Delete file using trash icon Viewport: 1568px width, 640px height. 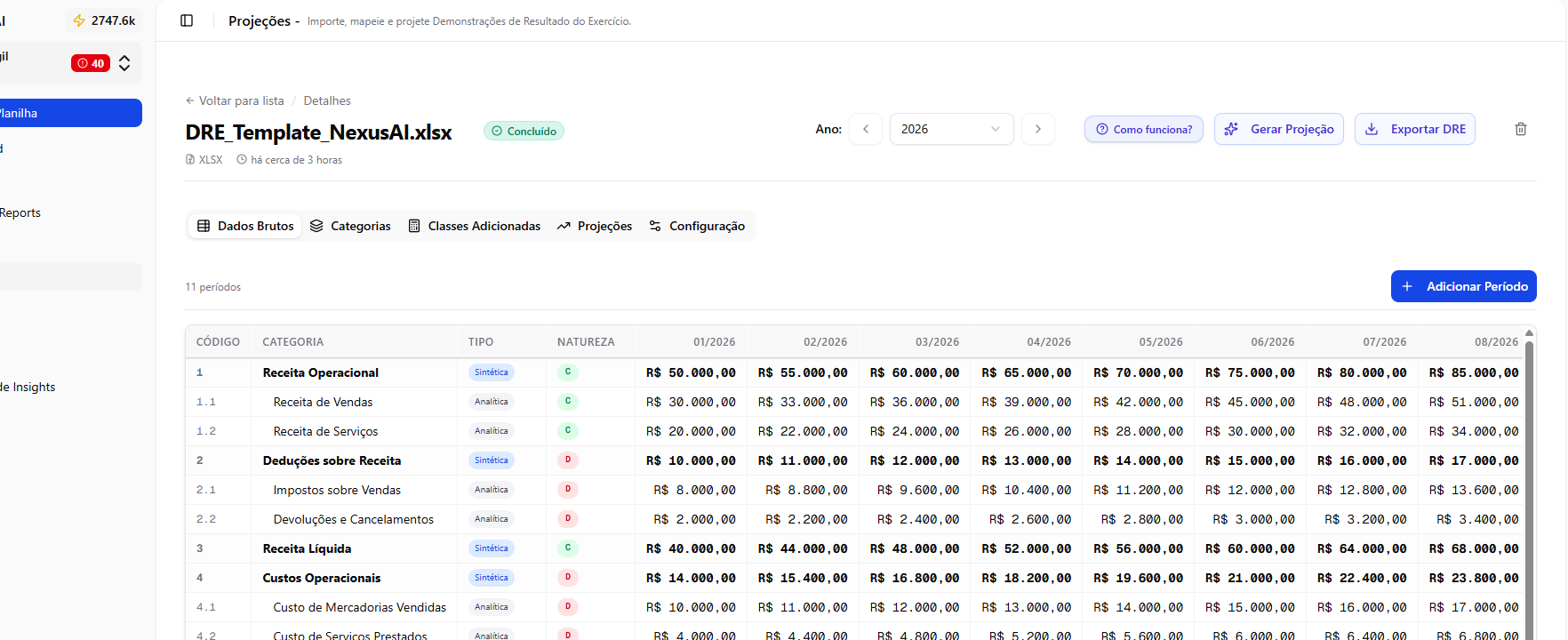[1521, 129]
